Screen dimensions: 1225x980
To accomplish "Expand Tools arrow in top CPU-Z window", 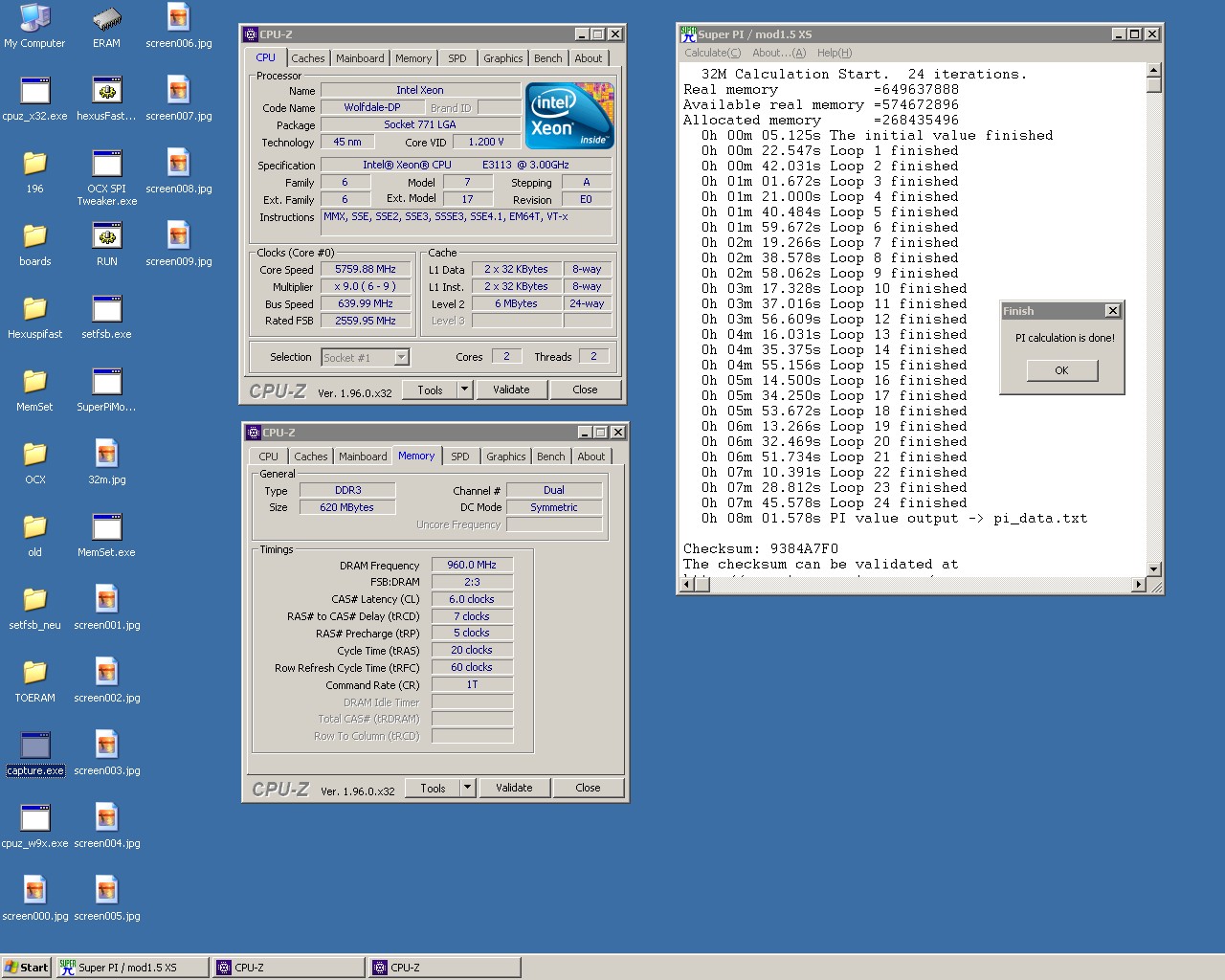I will tap(464, 390).
